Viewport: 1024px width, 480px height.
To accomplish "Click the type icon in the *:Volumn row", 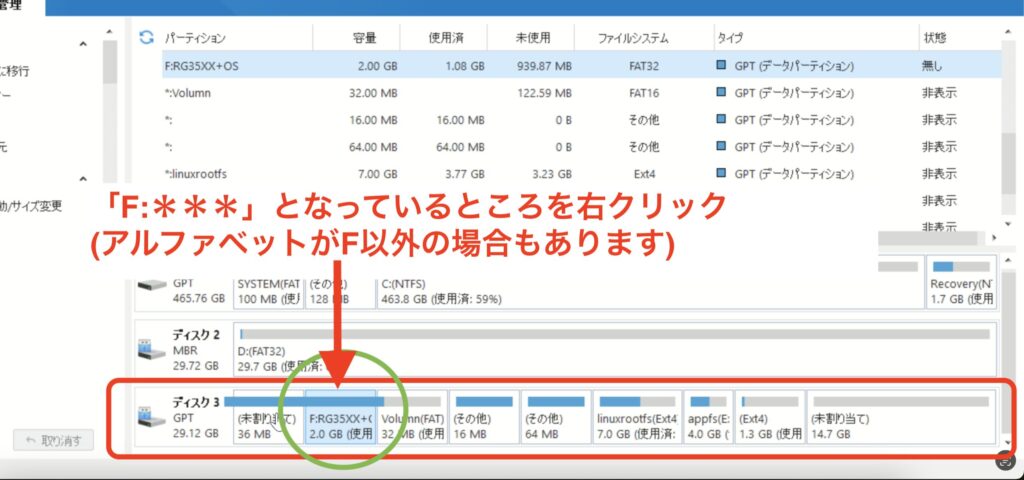I will tap(721, 93).
